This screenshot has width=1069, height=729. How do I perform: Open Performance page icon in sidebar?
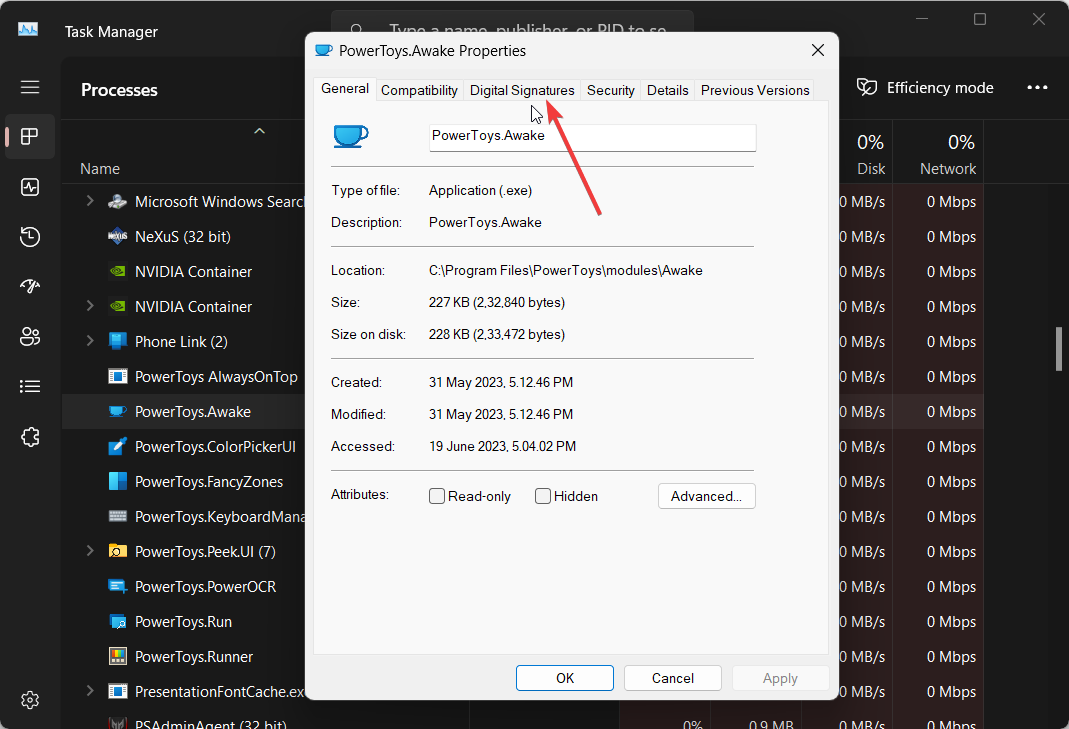[30, 187]
